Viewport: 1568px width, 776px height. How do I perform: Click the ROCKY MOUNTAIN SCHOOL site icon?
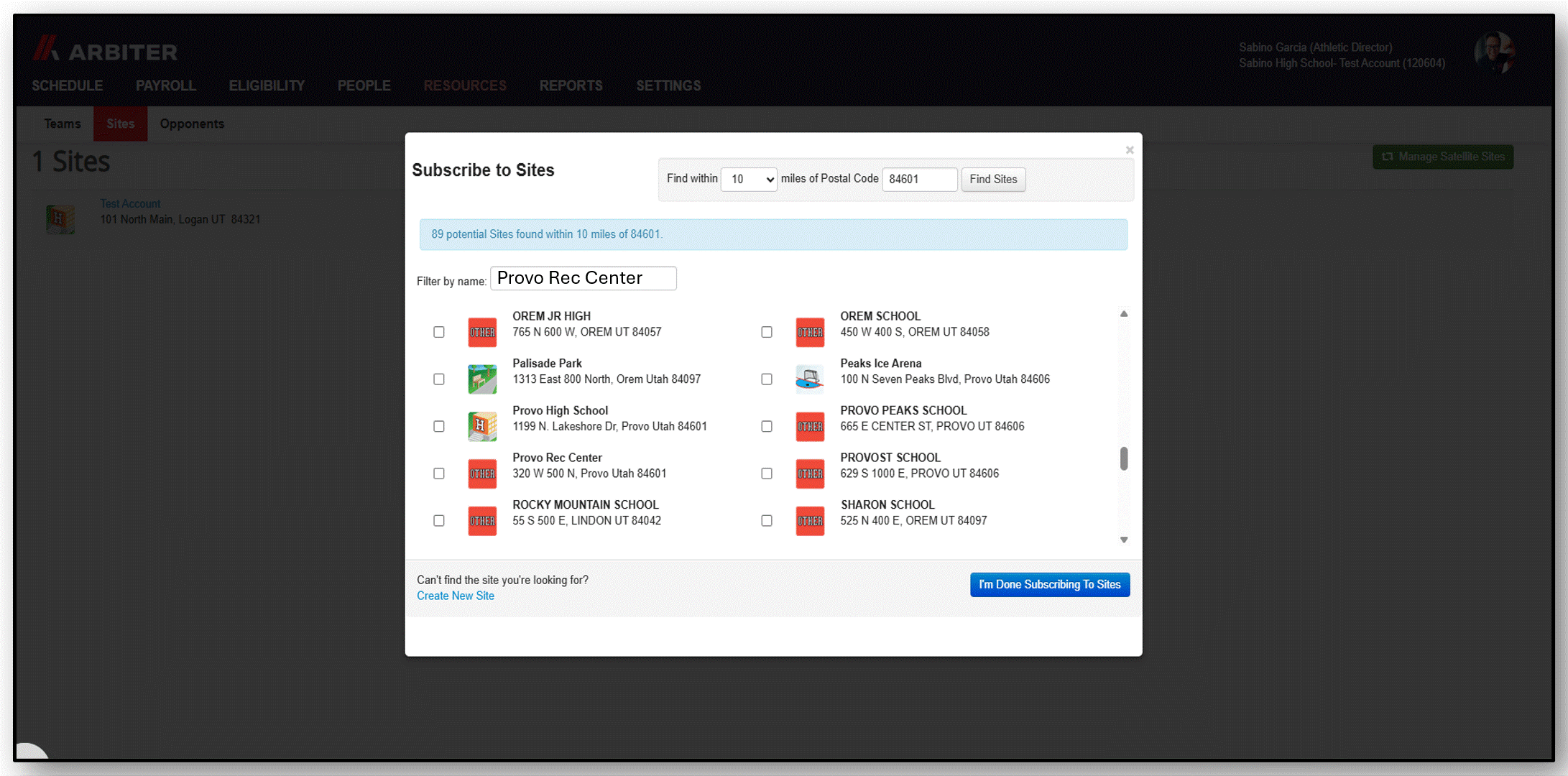click(482, 521)
